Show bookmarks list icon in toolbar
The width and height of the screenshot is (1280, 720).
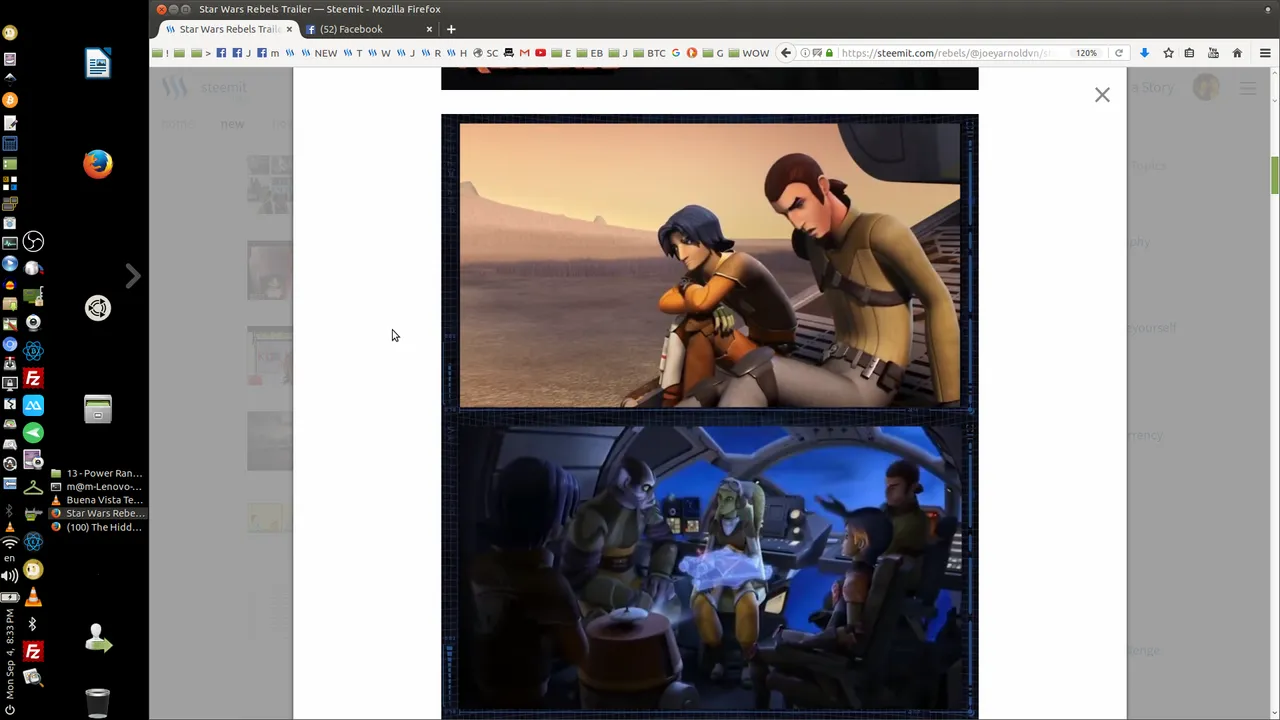[1190, 53]
